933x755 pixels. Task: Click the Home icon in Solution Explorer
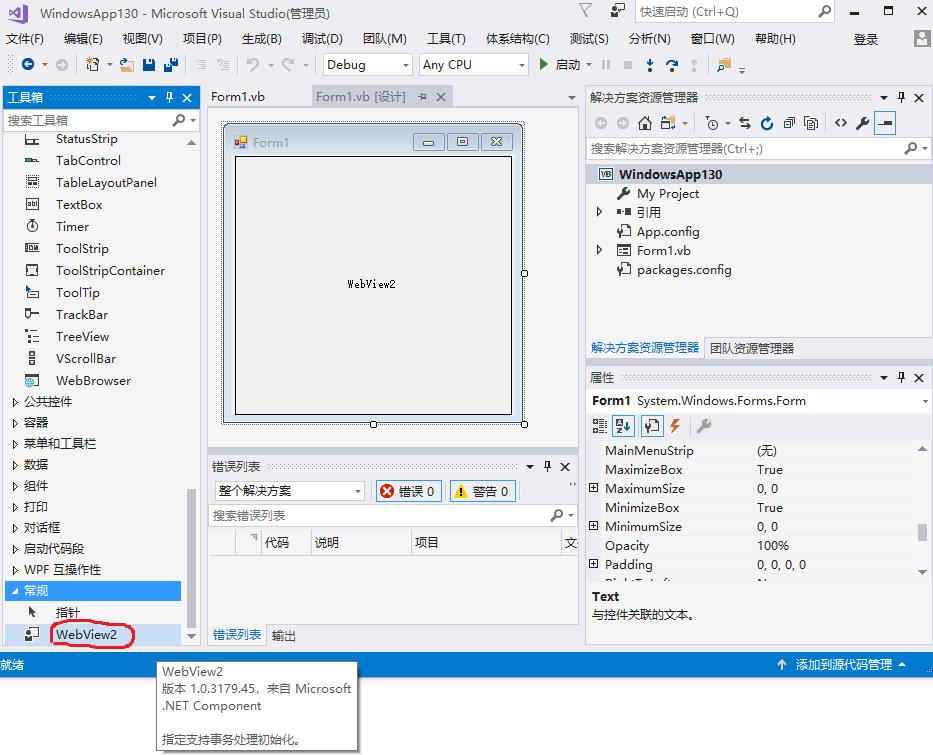tap(644, 123)
